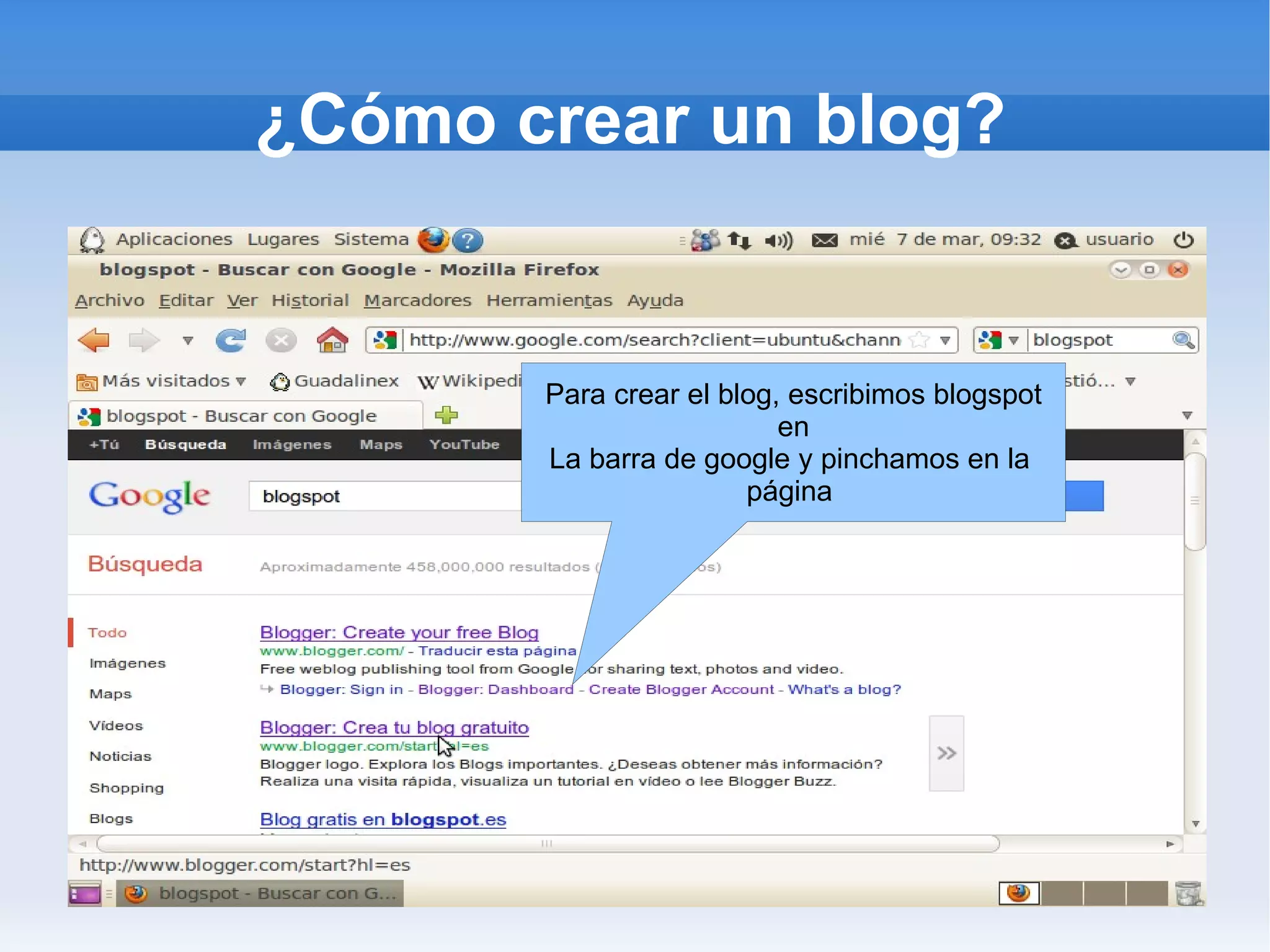Open the Archivo menu

pos(110,300)
